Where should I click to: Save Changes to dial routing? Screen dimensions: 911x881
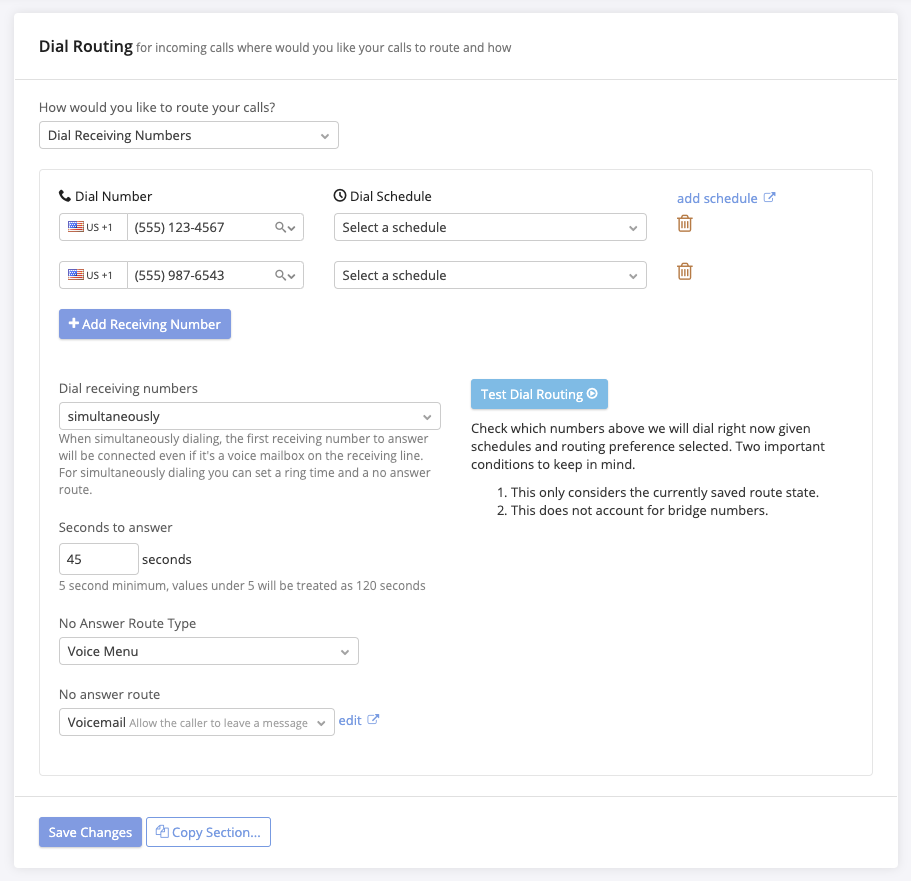[90, 832]
